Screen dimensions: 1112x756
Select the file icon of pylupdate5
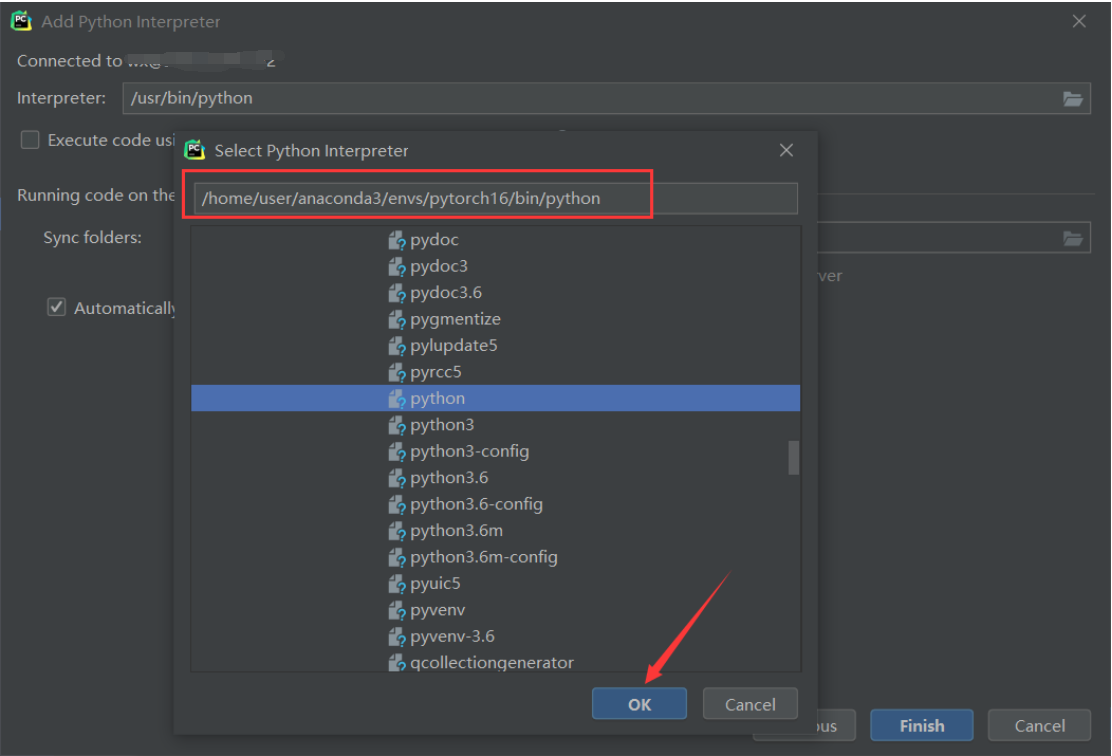click(396, 346)
